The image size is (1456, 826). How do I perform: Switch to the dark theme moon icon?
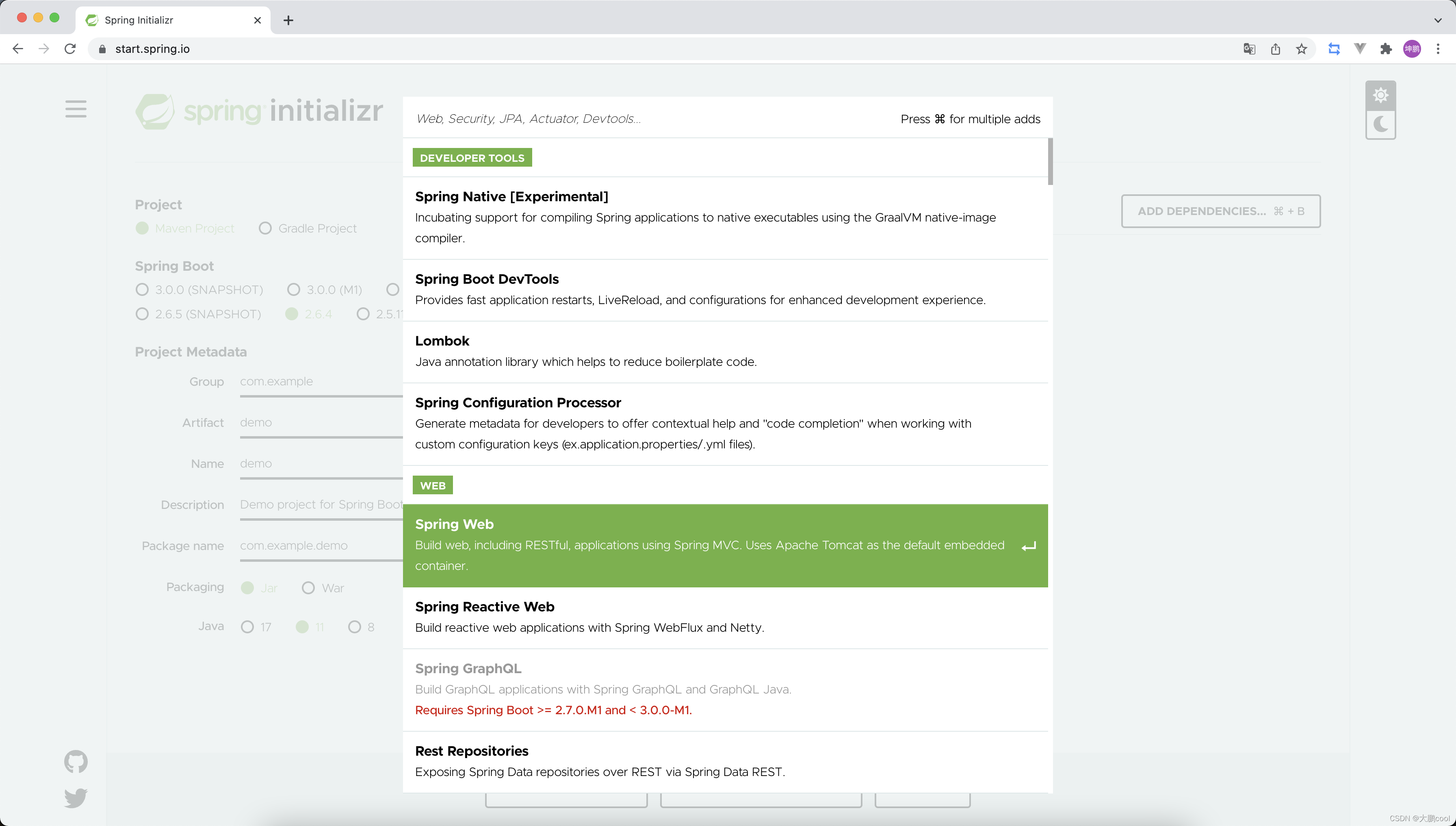(1380, 124)
